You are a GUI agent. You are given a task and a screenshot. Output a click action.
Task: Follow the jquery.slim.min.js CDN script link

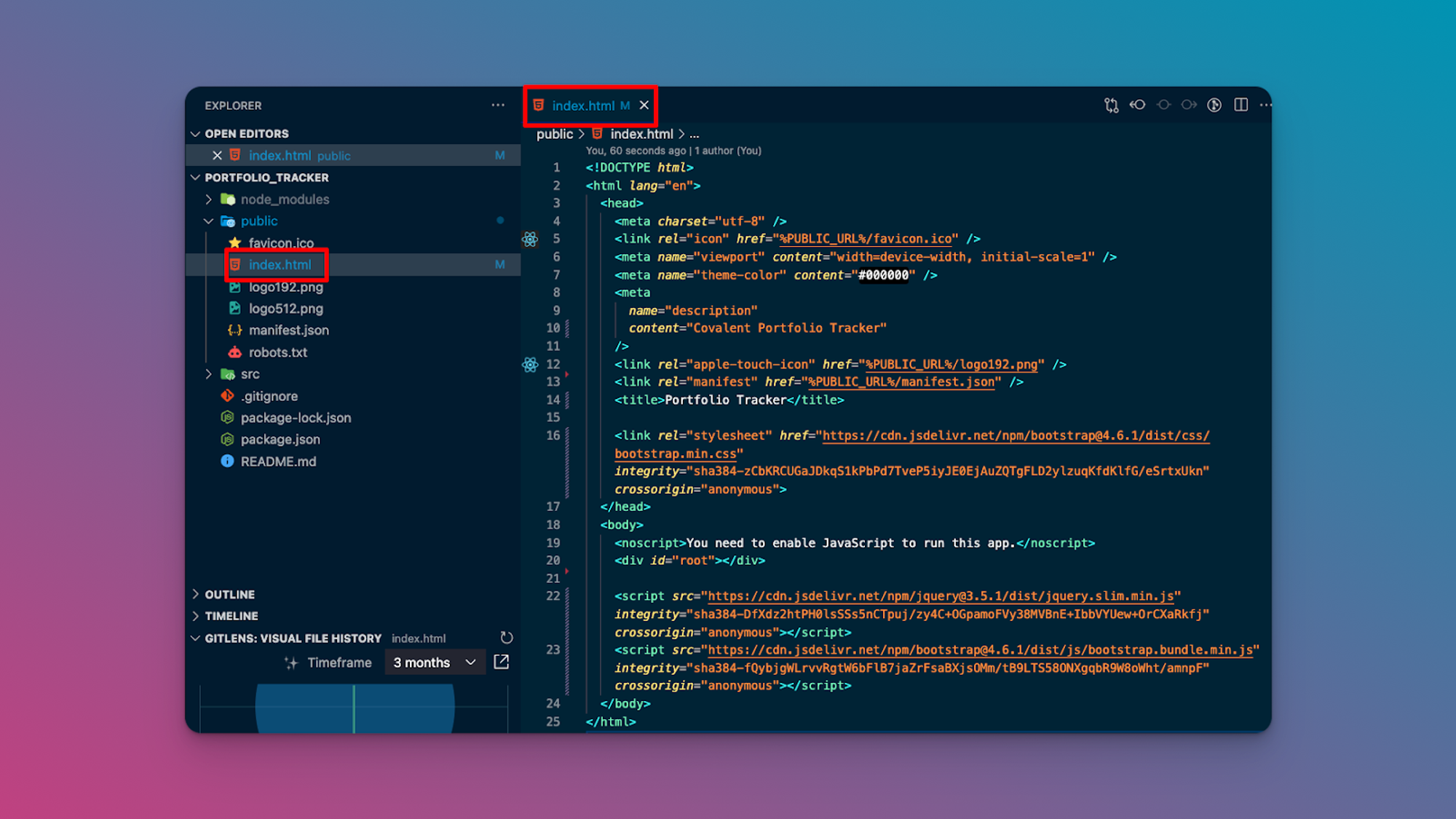[x=941, y=596]
